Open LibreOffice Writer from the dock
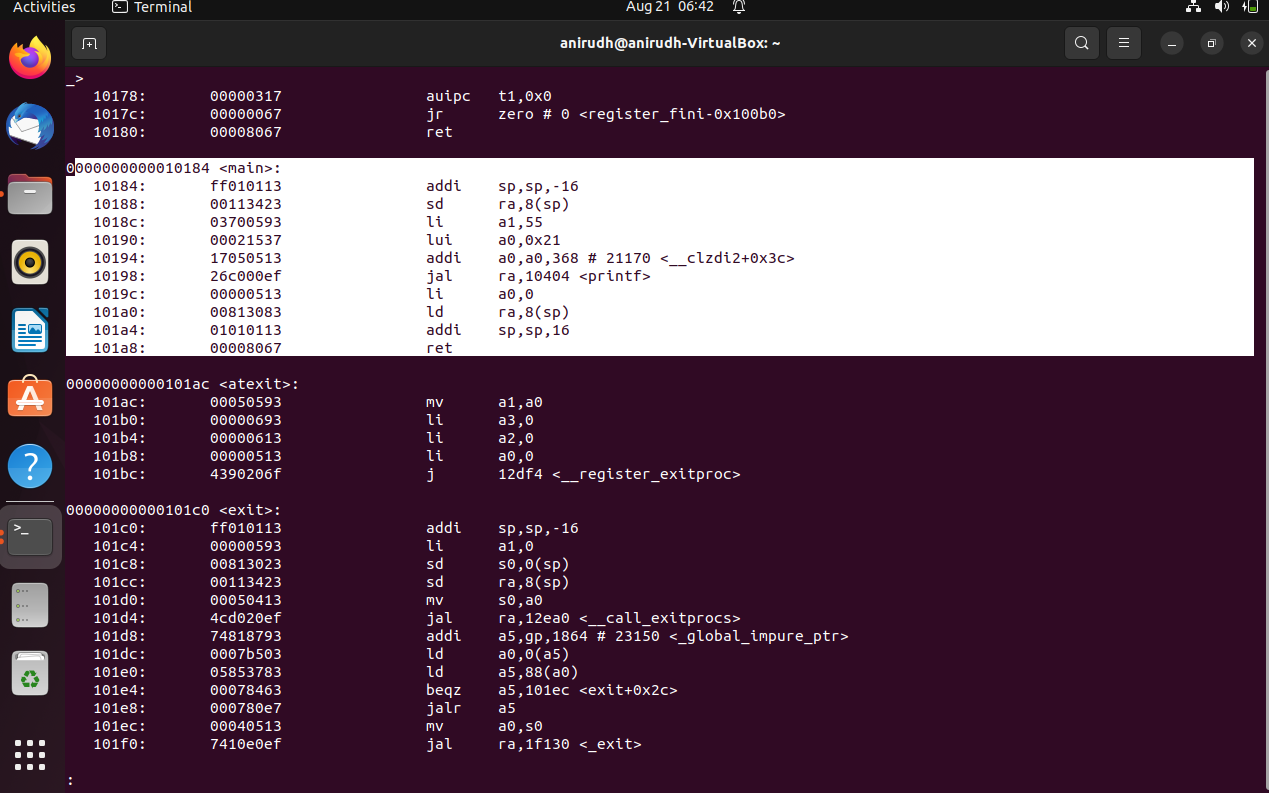The height and width of the screenshot is (793, 1269). click(30, 329)
